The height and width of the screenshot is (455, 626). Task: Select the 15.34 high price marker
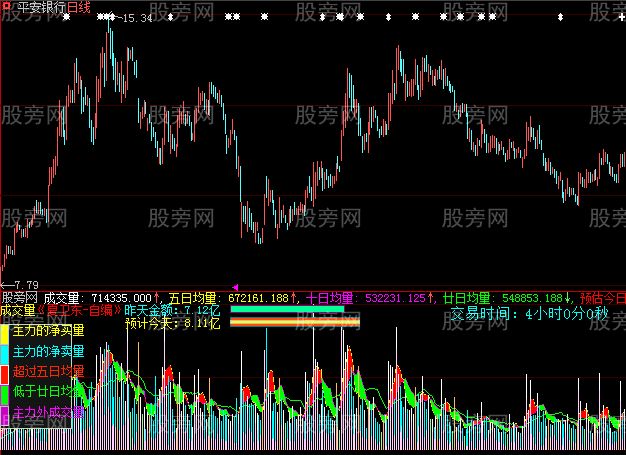click(x=136, y=18)
